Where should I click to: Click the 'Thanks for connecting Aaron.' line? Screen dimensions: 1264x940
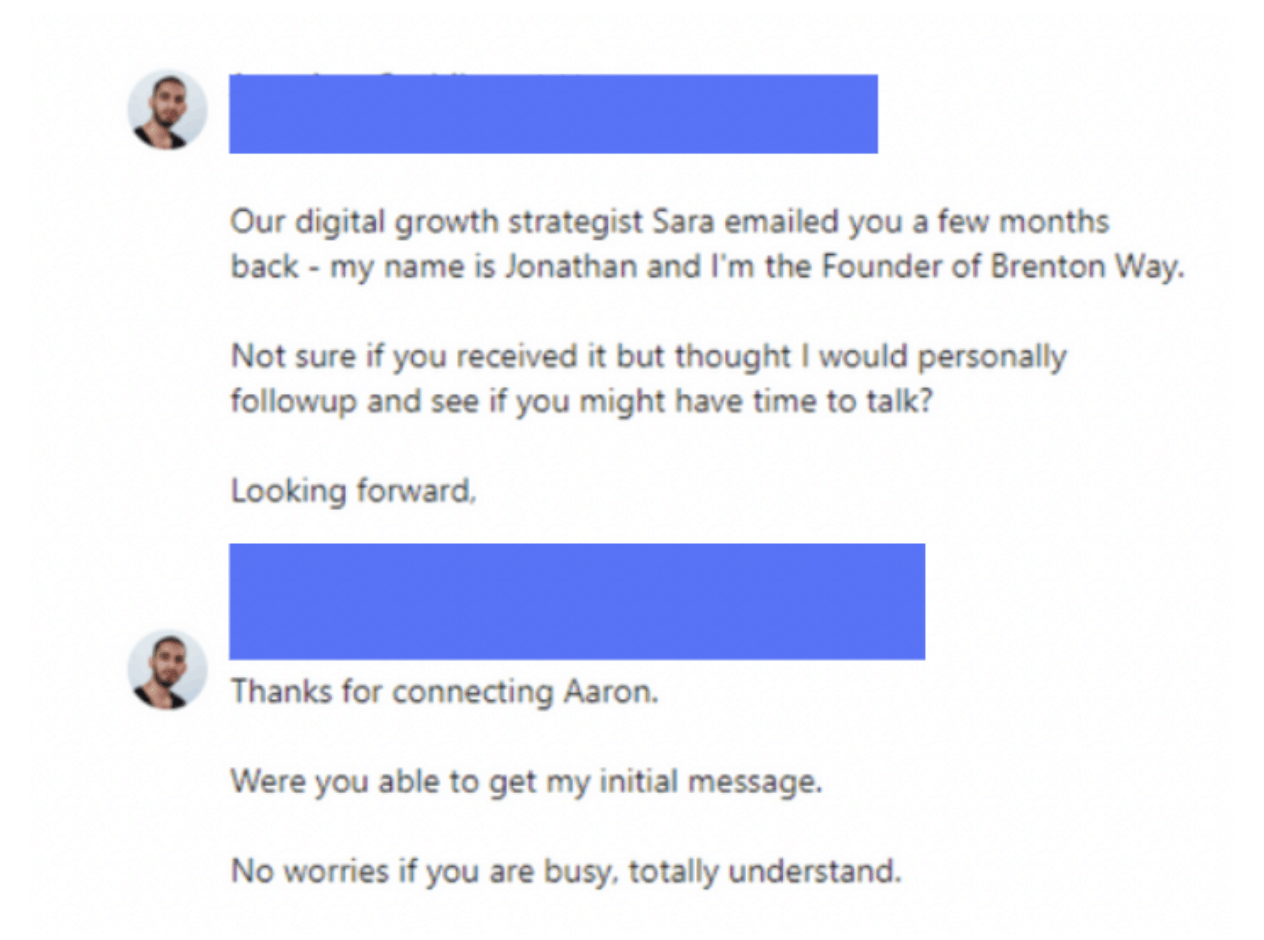pyautogui.click(x=445, y=692)
